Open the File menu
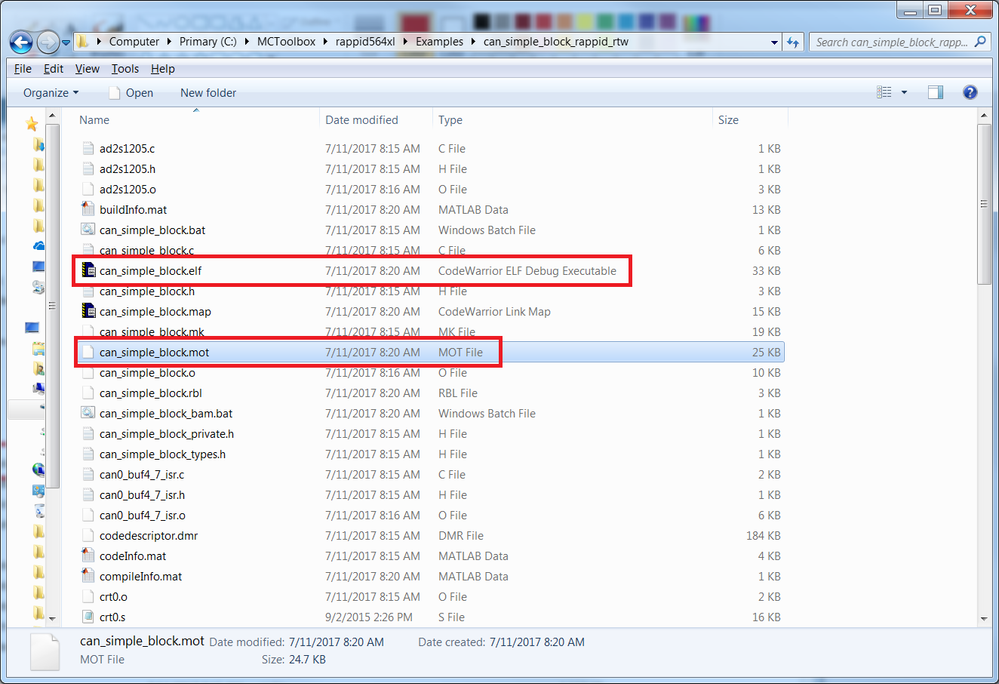The height and width of the screenshot is (684, 999). pyautogui.click(x=22, y=69)
